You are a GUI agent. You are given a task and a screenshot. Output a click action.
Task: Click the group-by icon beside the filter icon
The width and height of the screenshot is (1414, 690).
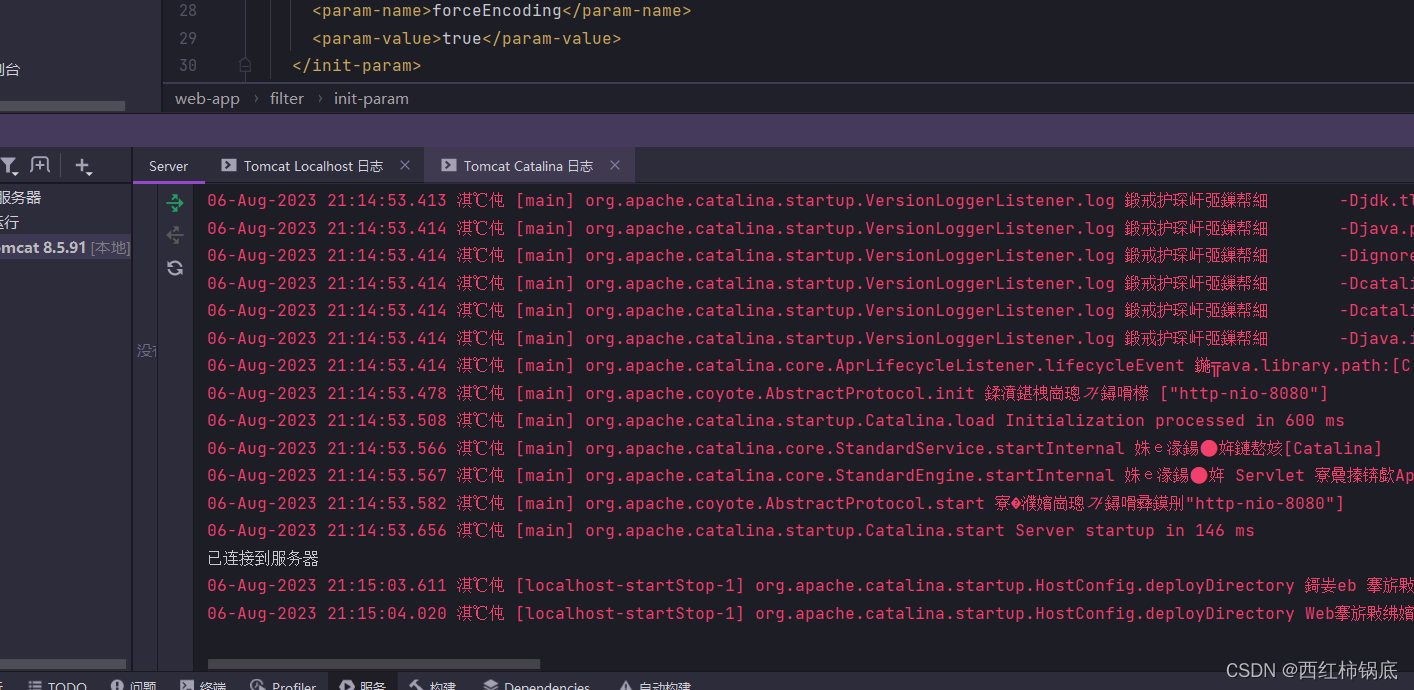pos(39,164)
